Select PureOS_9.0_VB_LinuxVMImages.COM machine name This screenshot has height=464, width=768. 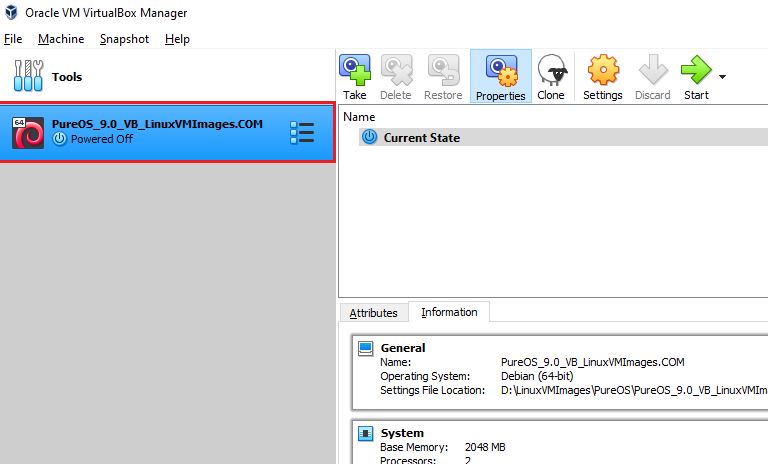coord(157,124)
